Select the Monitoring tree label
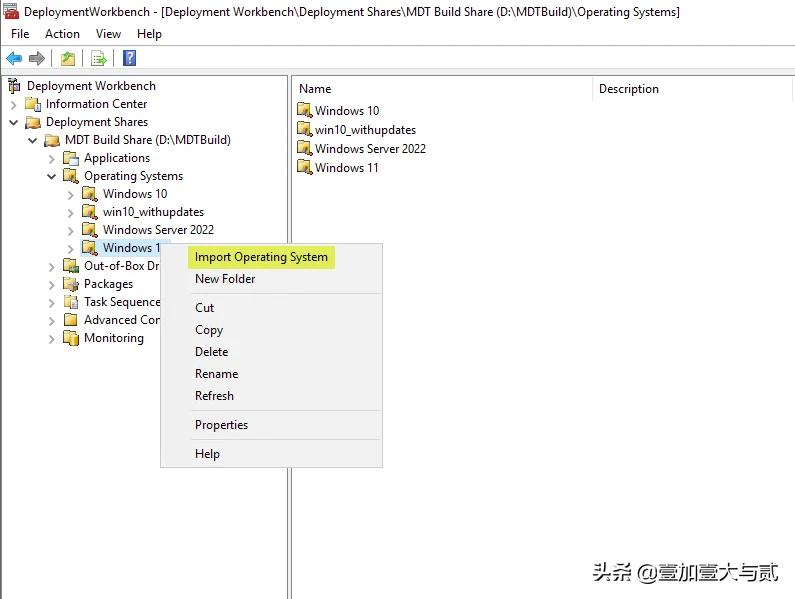The image size is (795, 599). [x=114, y=338]
